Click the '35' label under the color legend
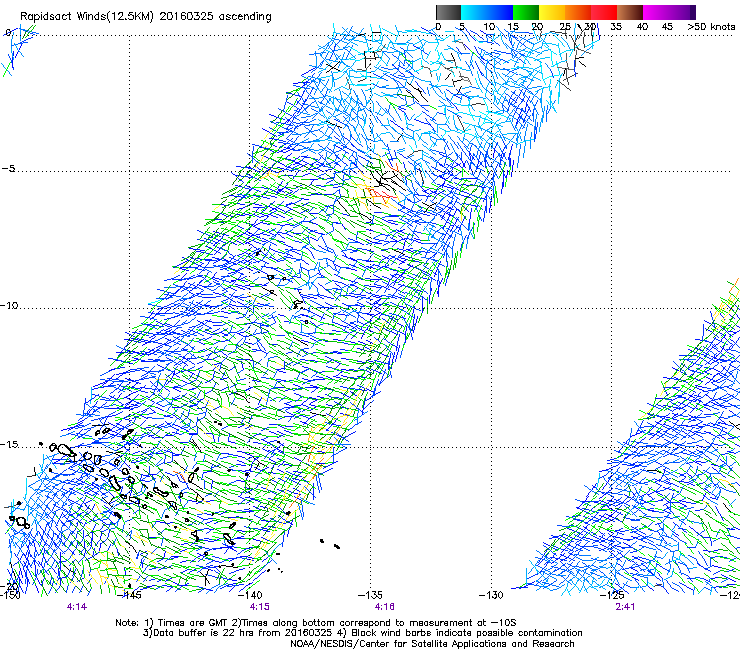The width and height of the screenshot is (740, 650). click(x=615, y=26)
